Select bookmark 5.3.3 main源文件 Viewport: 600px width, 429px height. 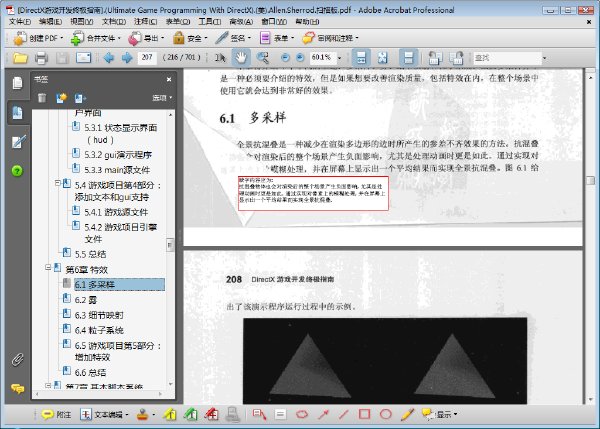click(117, 170)
